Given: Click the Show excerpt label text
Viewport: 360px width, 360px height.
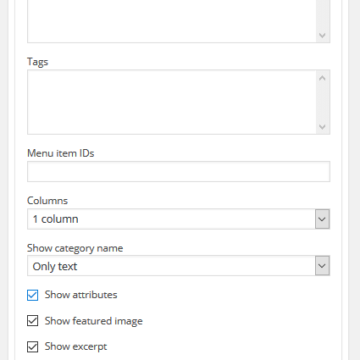Looking at the screenshot, I should (x=76, y=347).
